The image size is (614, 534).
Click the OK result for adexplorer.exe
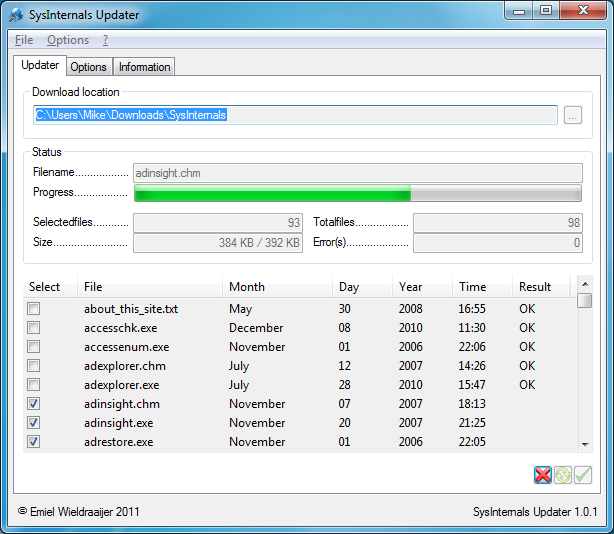click(527, 385)
